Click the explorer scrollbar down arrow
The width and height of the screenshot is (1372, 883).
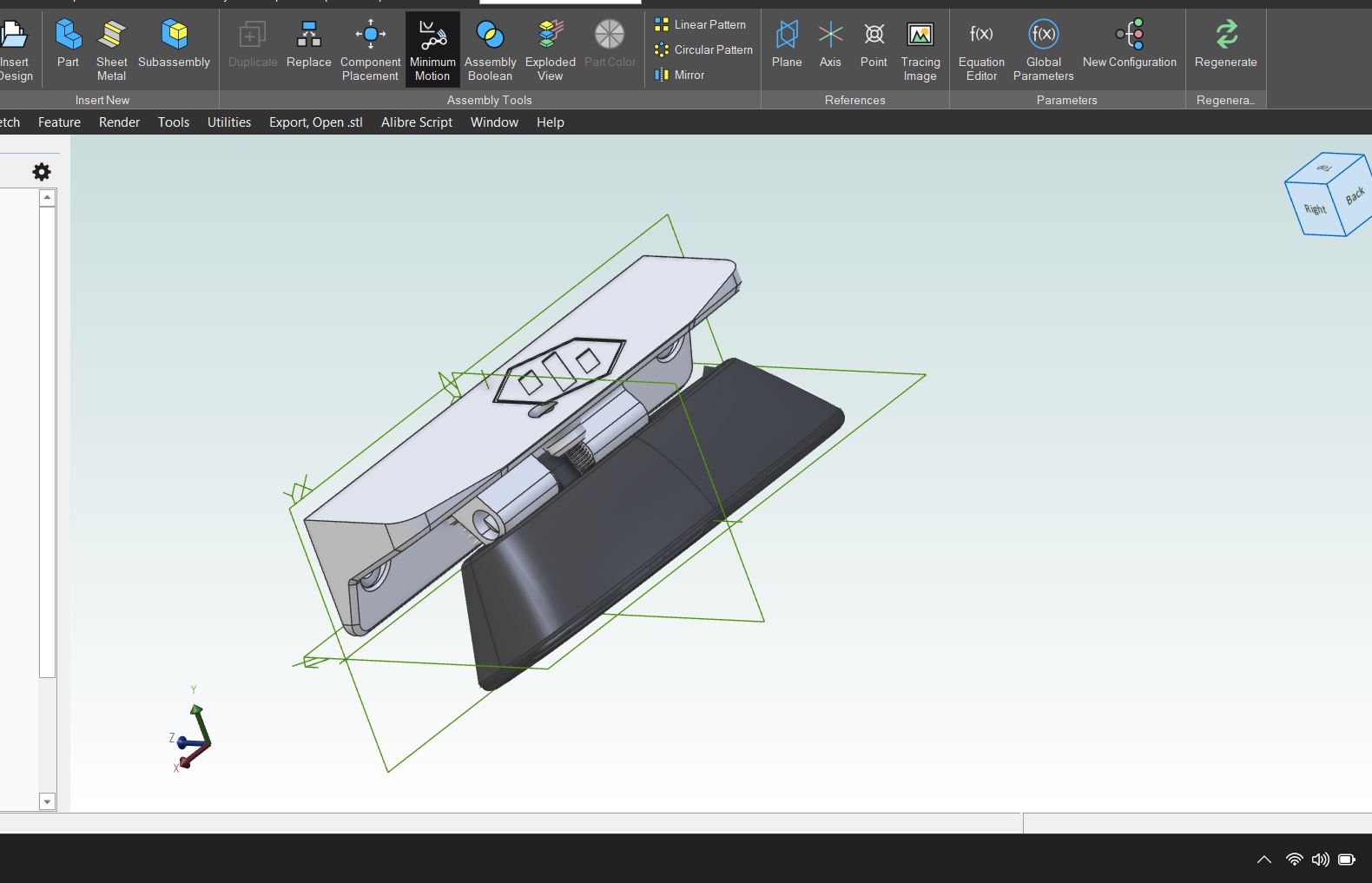pos(48,801)
